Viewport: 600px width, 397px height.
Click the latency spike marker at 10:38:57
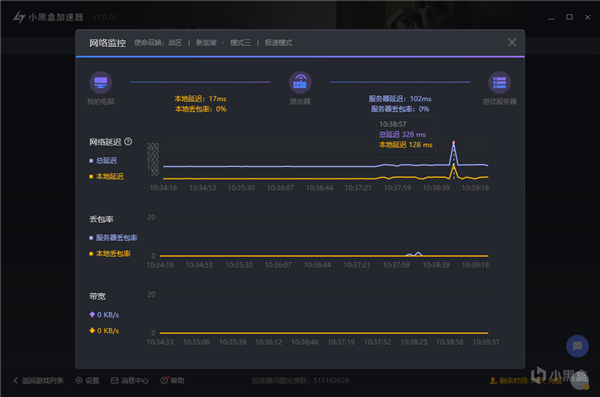(x=453, y=142)
